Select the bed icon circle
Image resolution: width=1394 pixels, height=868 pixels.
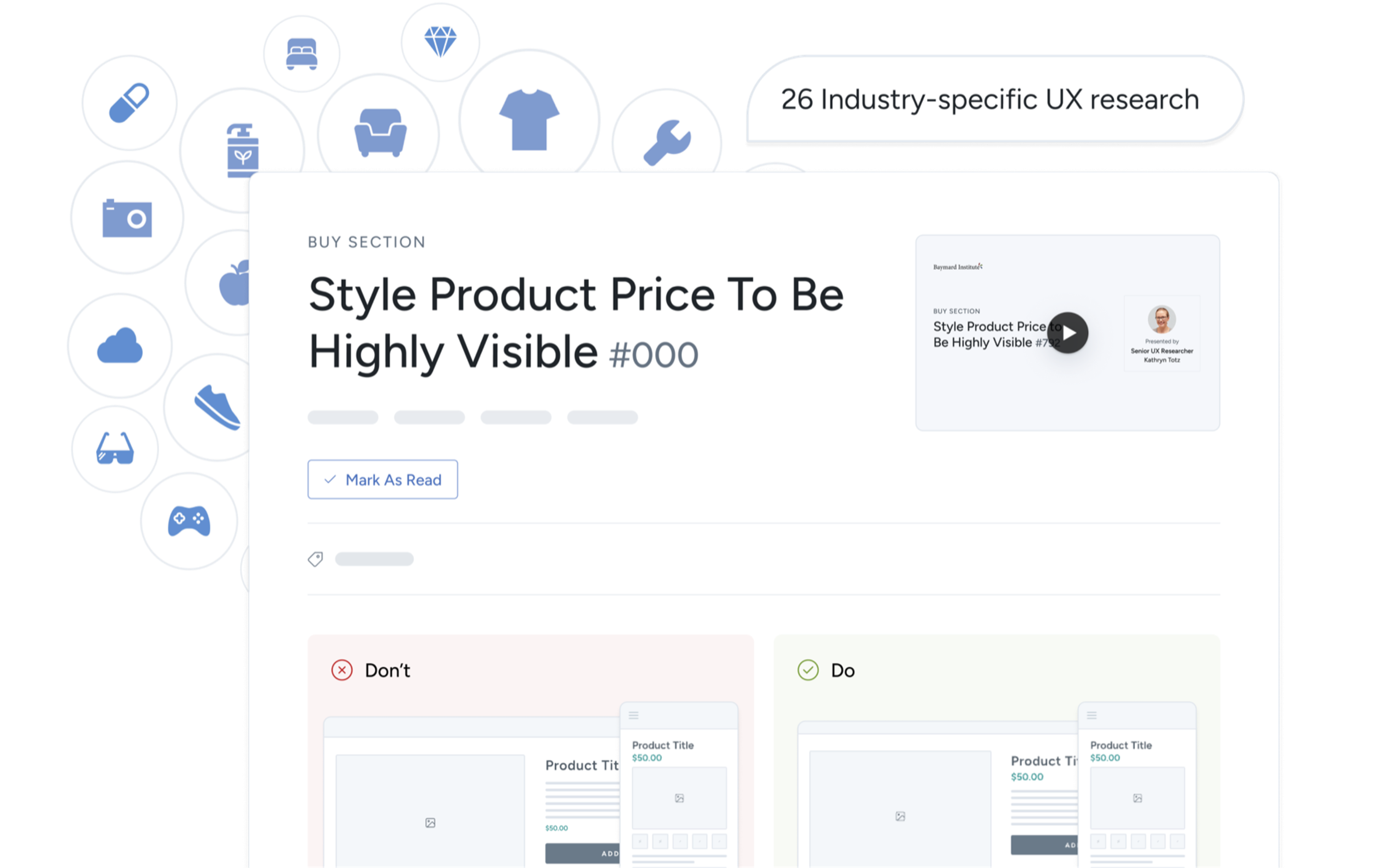pyautogui.click(x=301, y=53)
